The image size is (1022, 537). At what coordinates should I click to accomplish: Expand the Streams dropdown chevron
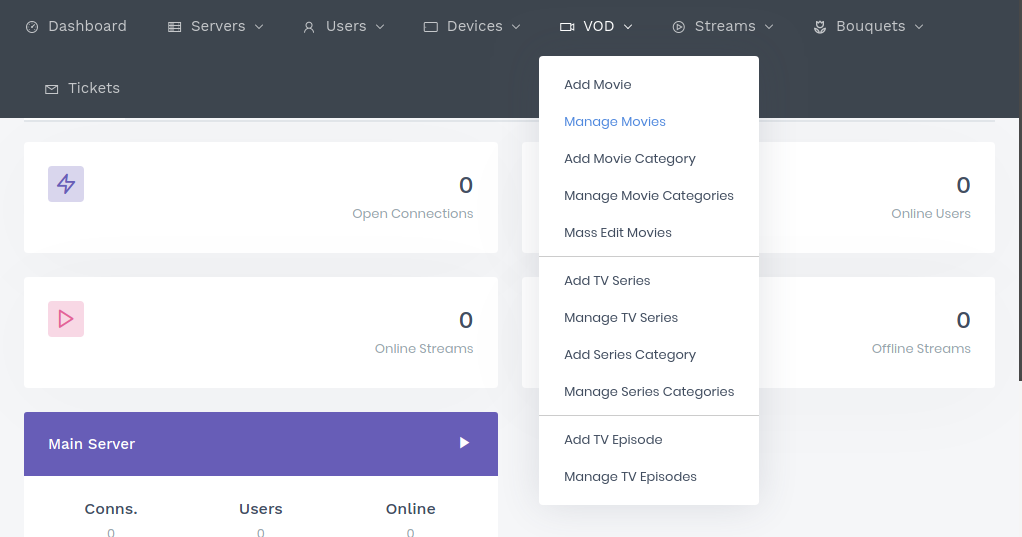coord(768,27)
